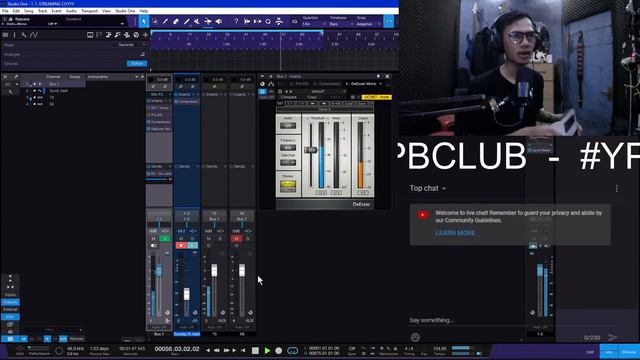Toggle monitor button on the selected blue channel

pos(192,245)
